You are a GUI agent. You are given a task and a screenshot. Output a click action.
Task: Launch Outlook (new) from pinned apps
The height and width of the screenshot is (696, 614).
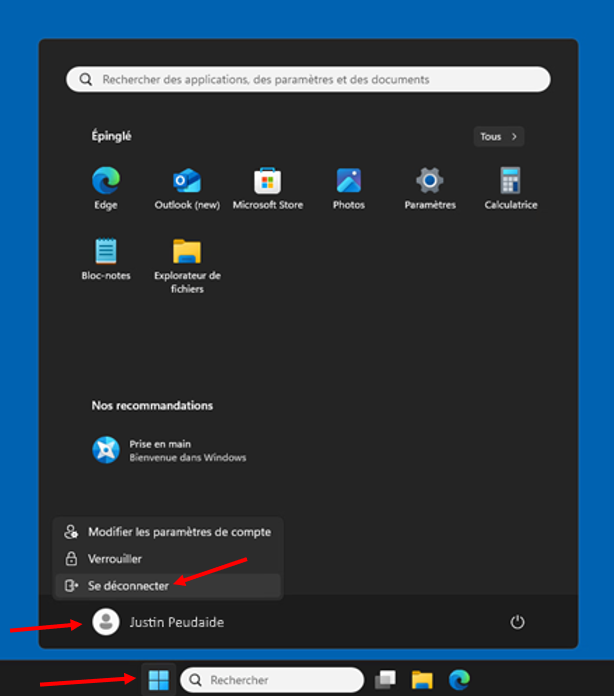(187, 188)
